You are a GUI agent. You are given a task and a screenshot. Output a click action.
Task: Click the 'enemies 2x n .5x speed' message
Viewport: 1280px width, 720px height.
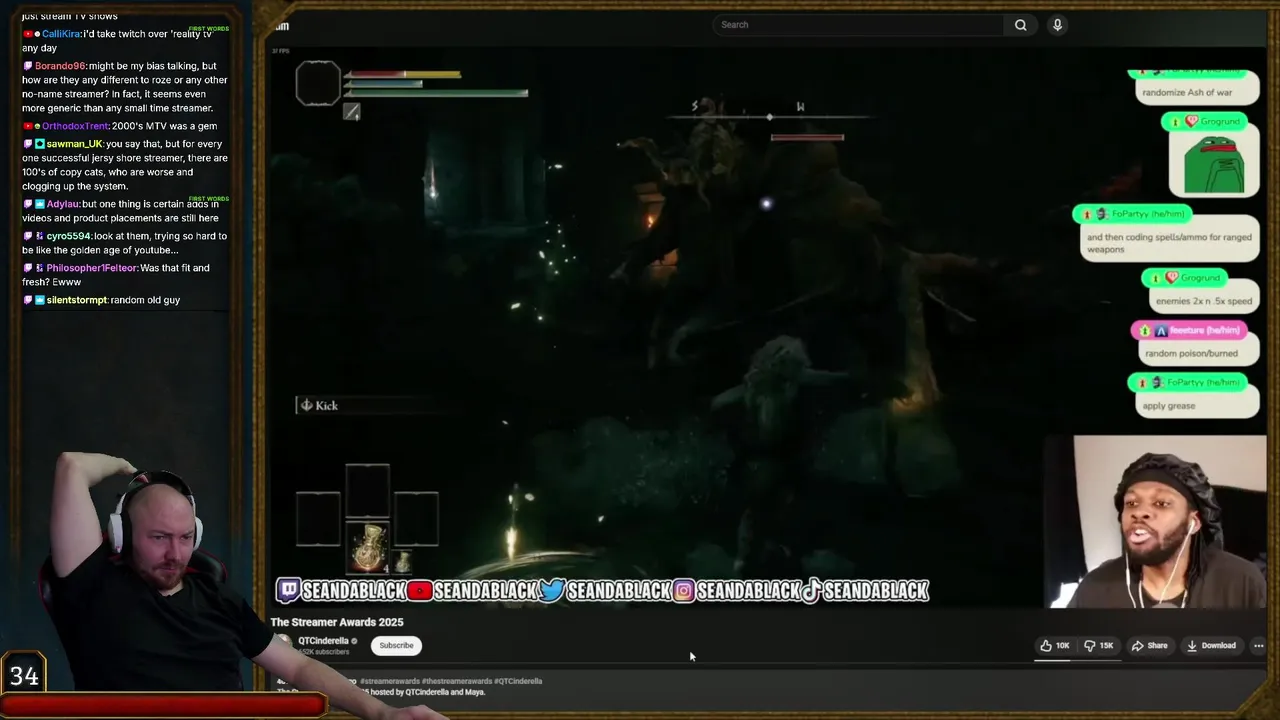1204,300
